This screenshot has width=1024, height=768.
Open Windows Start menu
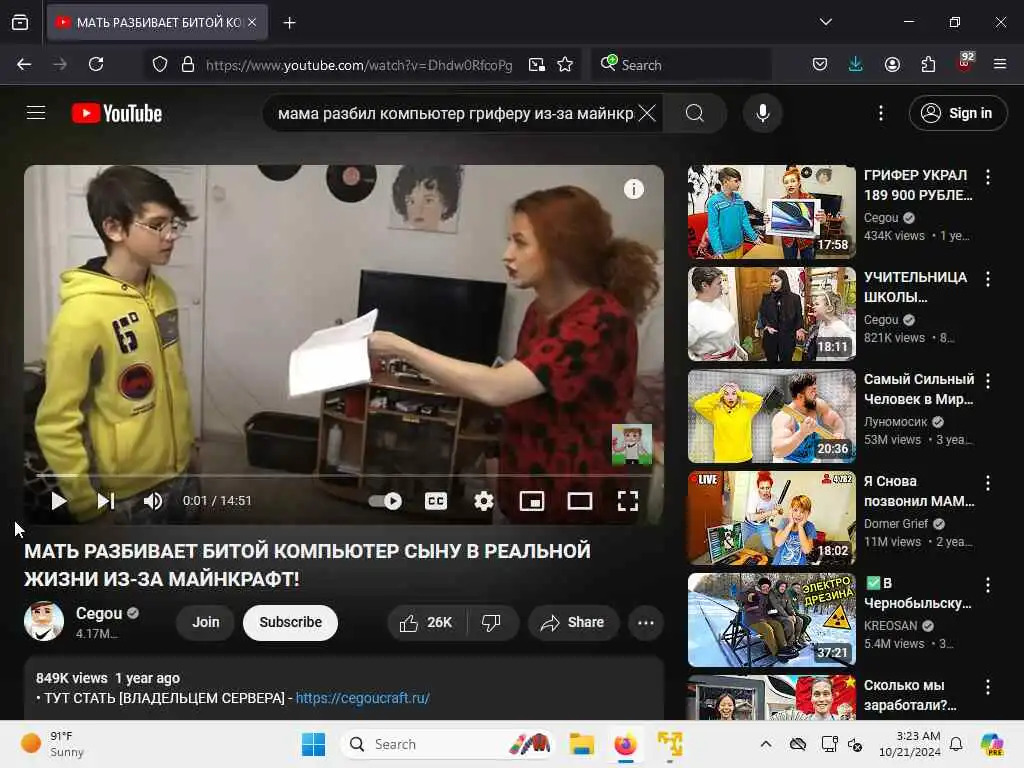[313, 744]
